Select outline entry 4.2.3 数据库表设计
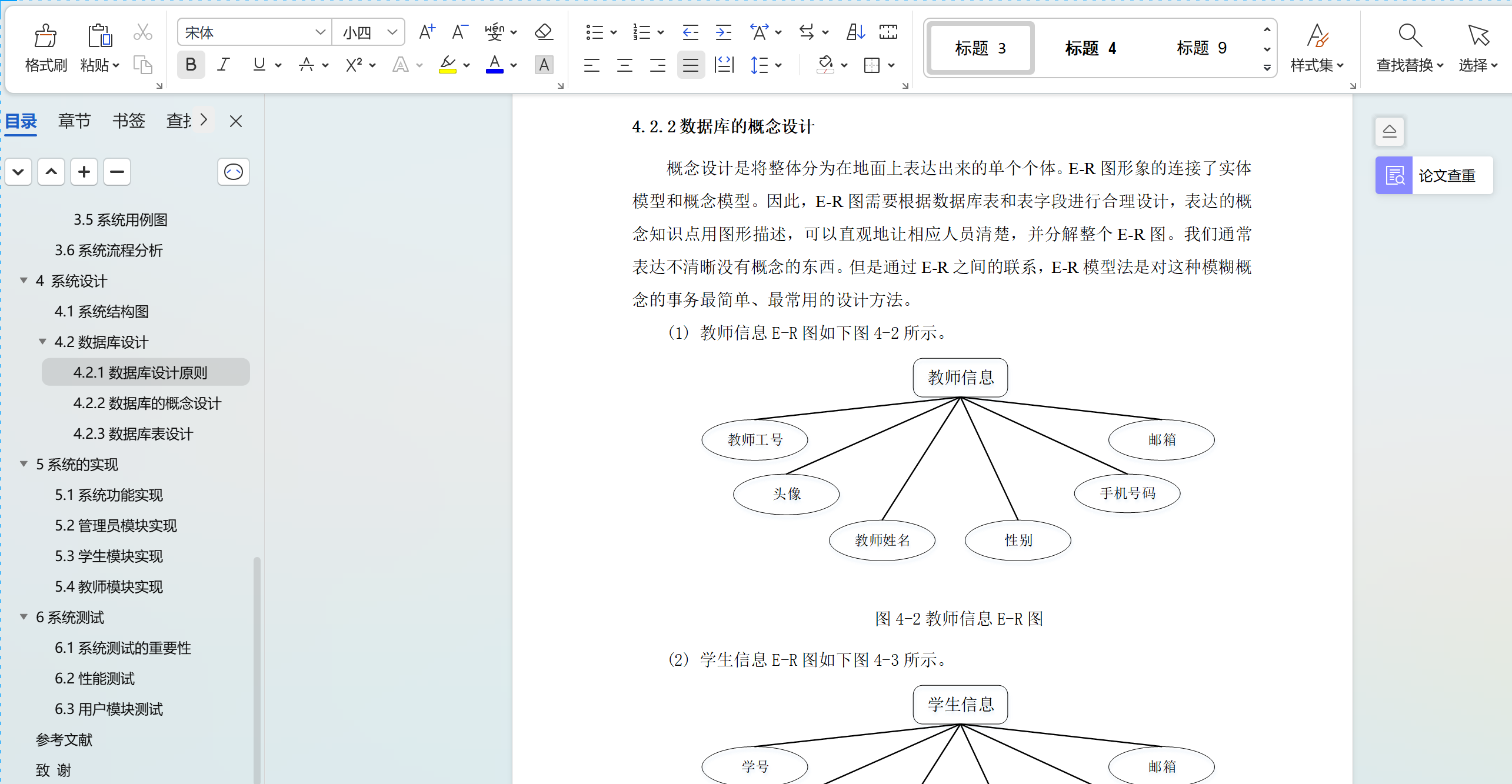The height and width of the screenshot is (784, 1512). point(132,434)
